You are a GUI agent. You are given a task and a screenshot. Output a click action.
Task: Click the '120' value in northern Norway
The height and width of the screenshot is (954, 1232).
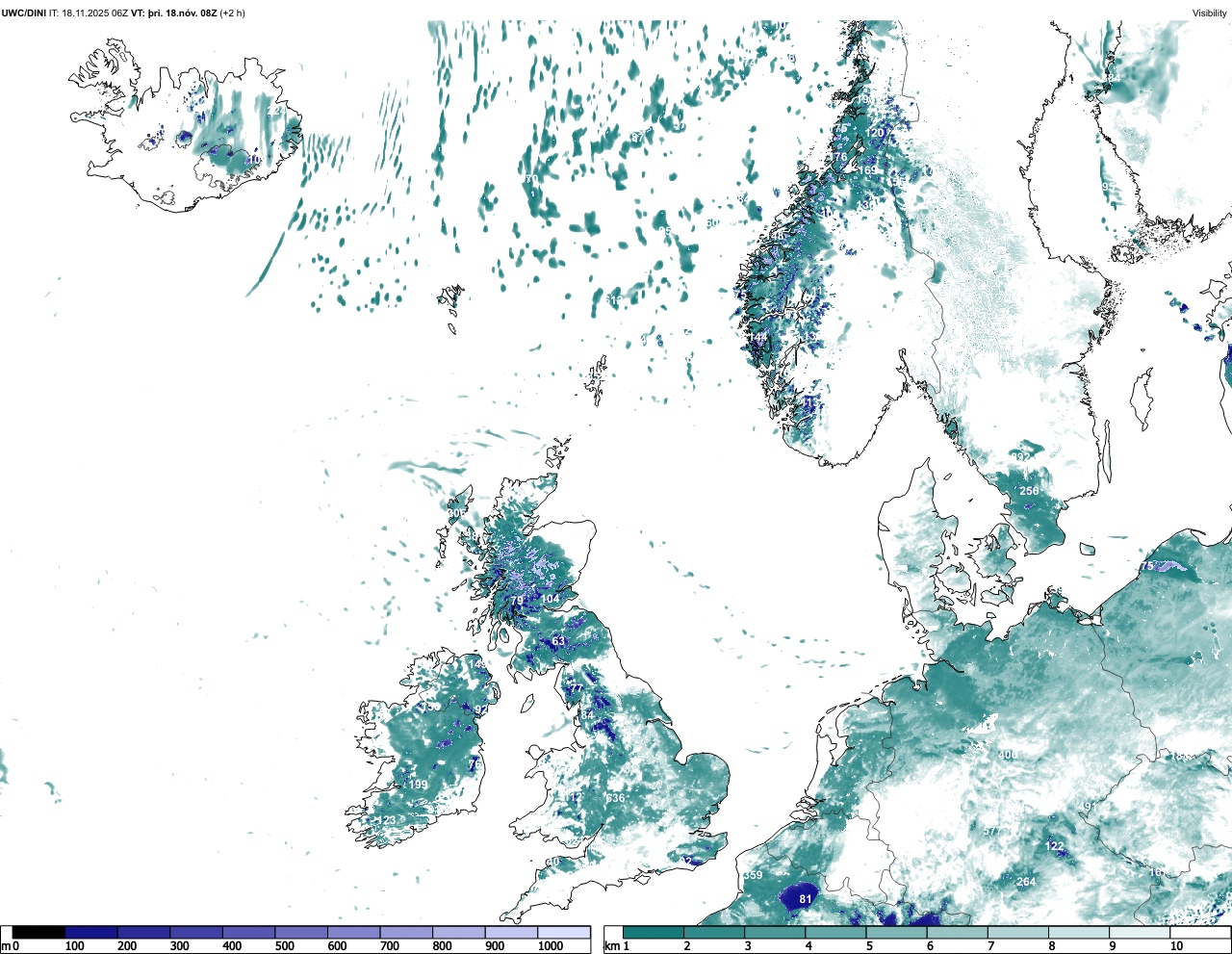tap(874, 133)
